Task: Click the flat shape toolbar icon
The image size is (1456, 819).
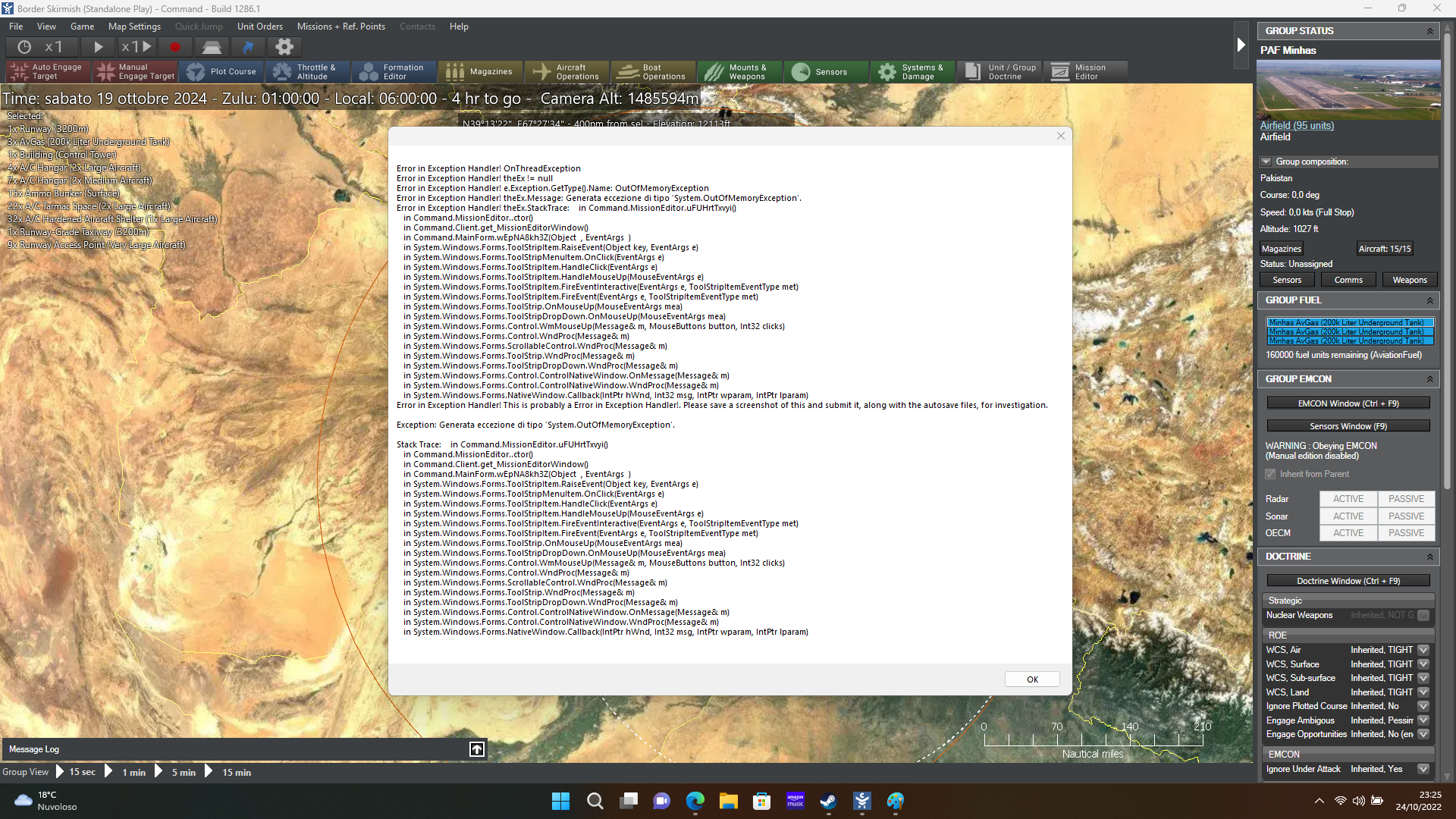Action: coord(212,47)
